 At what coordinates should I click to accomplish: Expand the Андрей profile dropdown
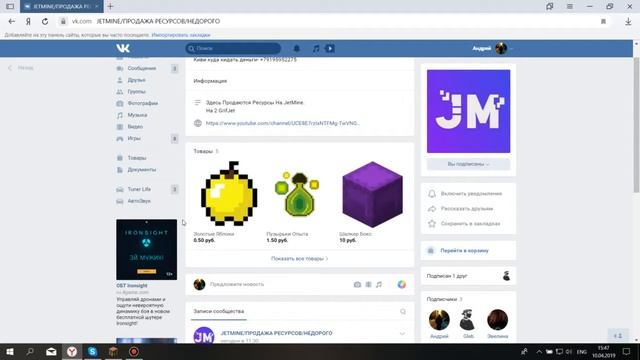click(x=493, y=48)
